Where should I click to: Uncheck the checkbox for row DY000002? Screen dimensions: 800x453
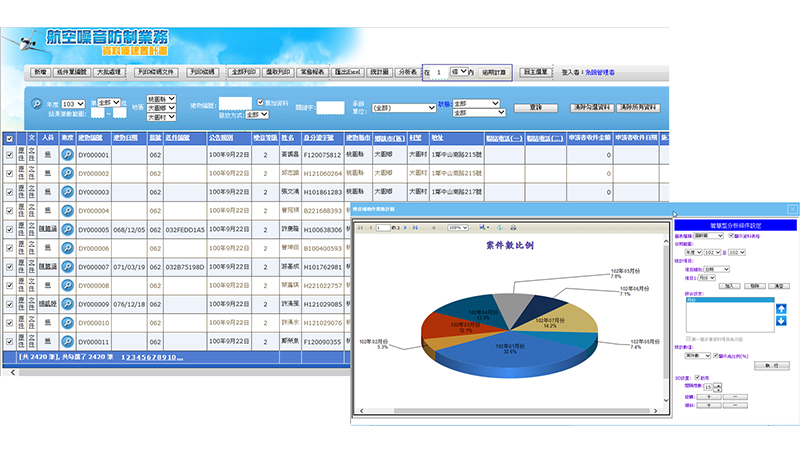coord(9,174)
